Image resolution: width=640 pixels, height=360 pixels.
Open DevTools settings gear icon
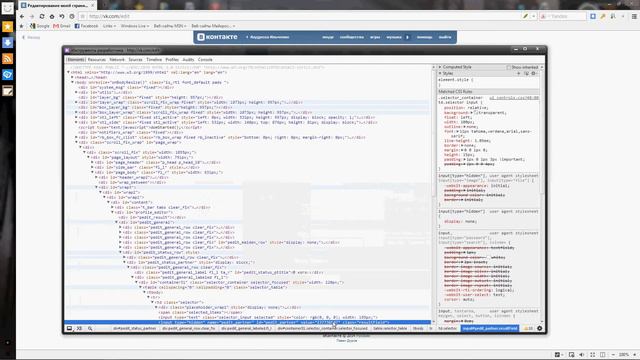pyautogui.click(x=540, y=328)
